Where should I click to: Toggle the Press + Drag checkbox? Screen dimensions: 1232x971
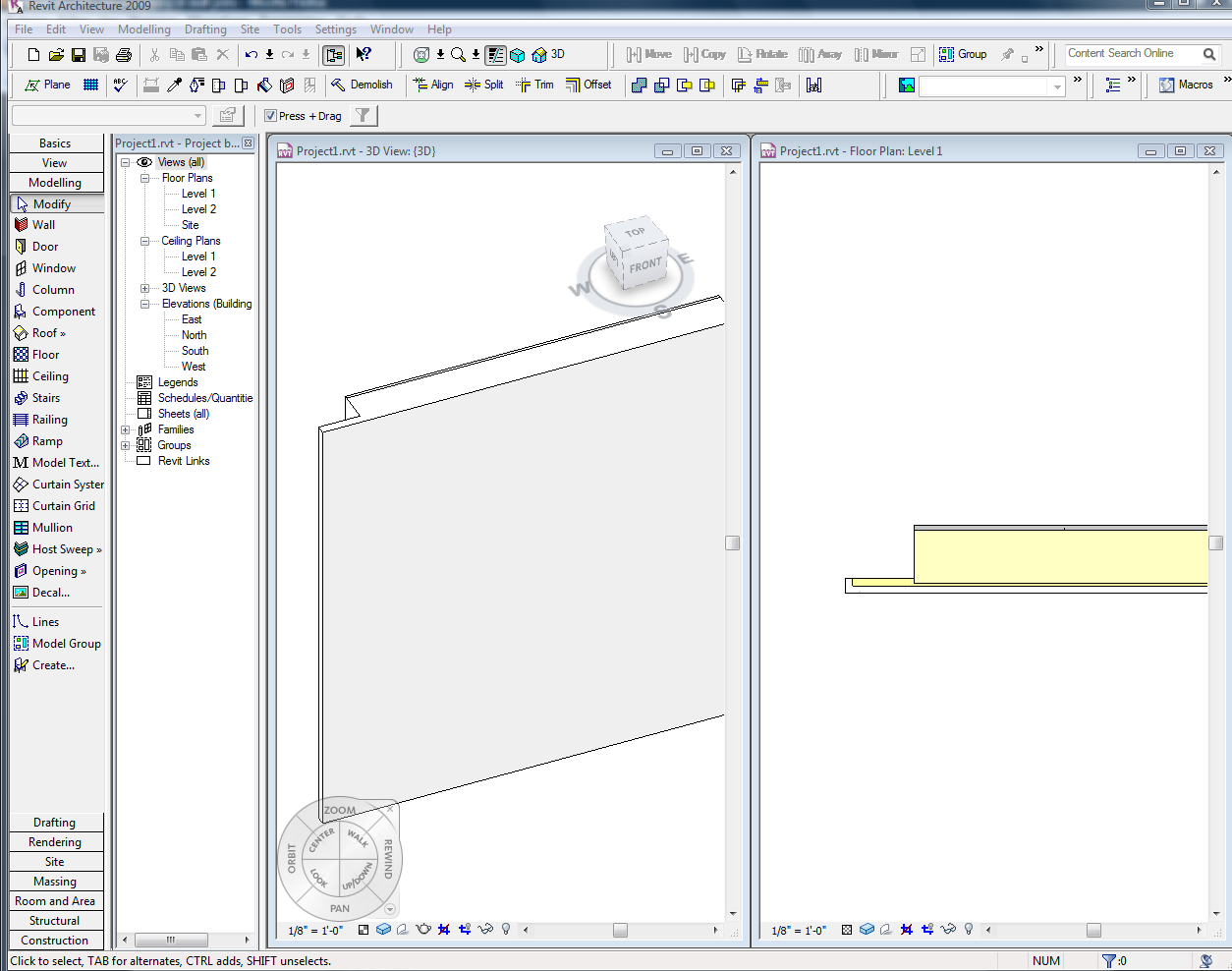pos(271,116)
